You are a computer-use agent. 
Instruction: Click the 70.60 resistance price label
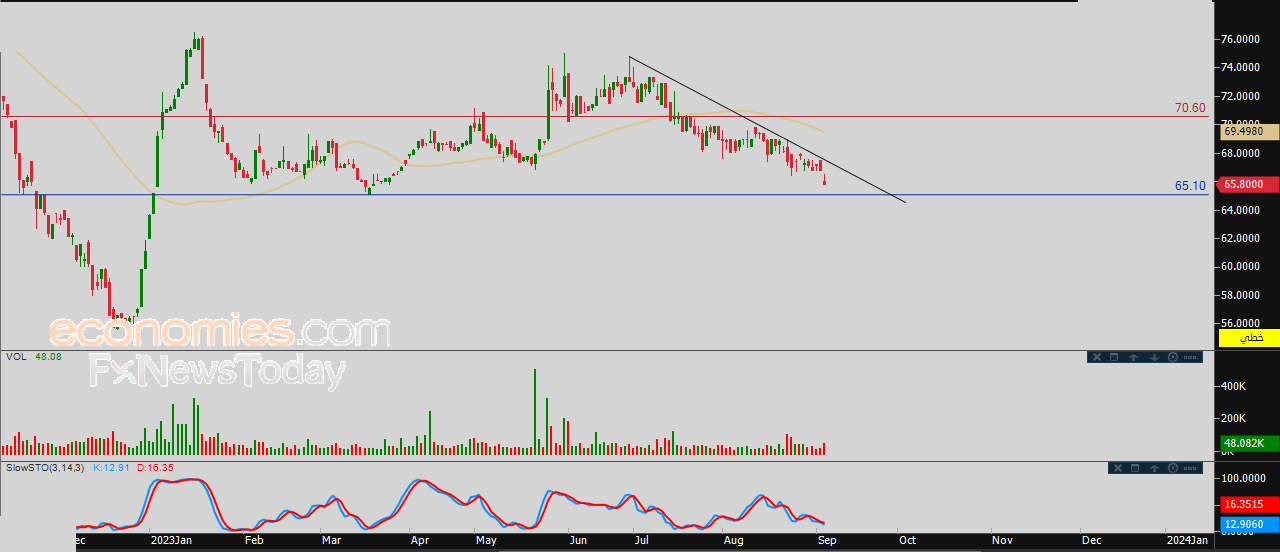pyautogui.click(x=1190, y=107)
